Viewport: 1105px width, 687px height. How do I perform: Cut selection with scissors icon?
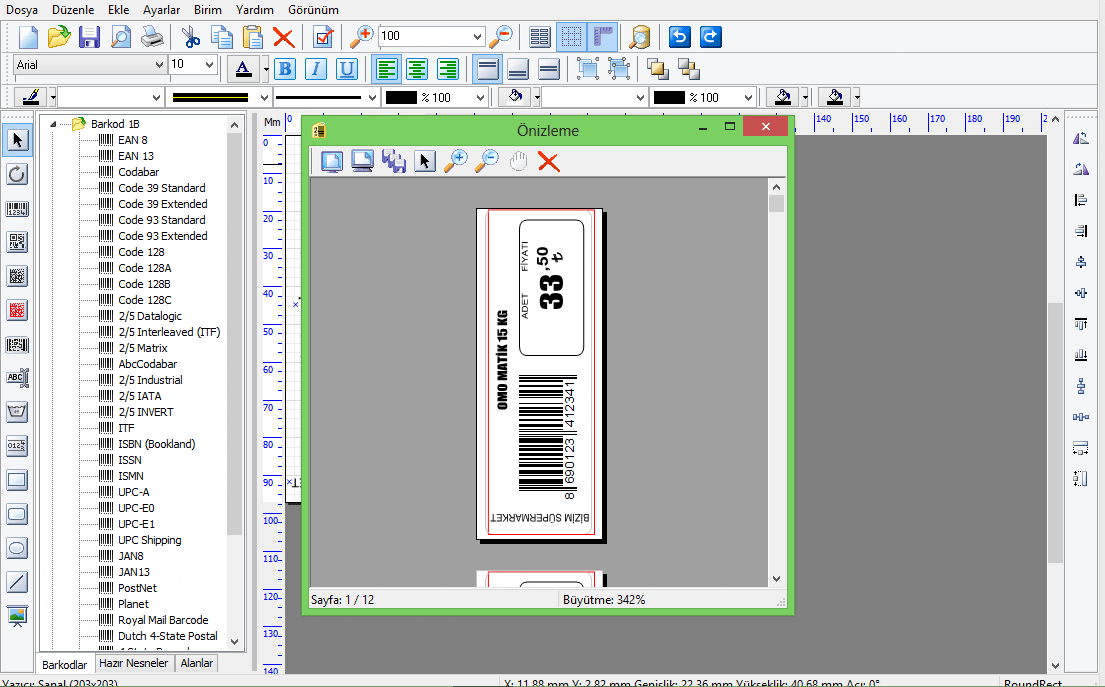pos(190,37)
